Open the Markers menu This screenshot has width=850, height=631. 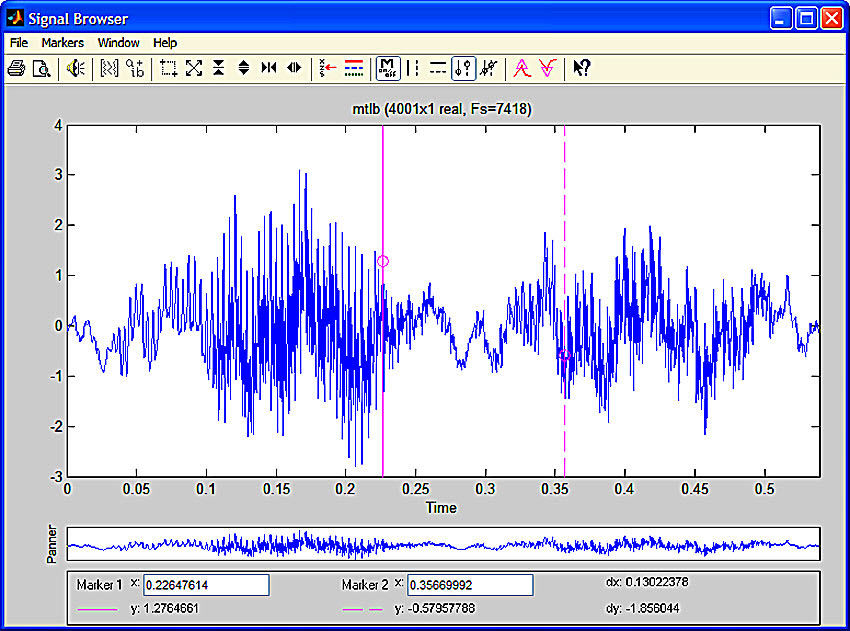[63, 42]
